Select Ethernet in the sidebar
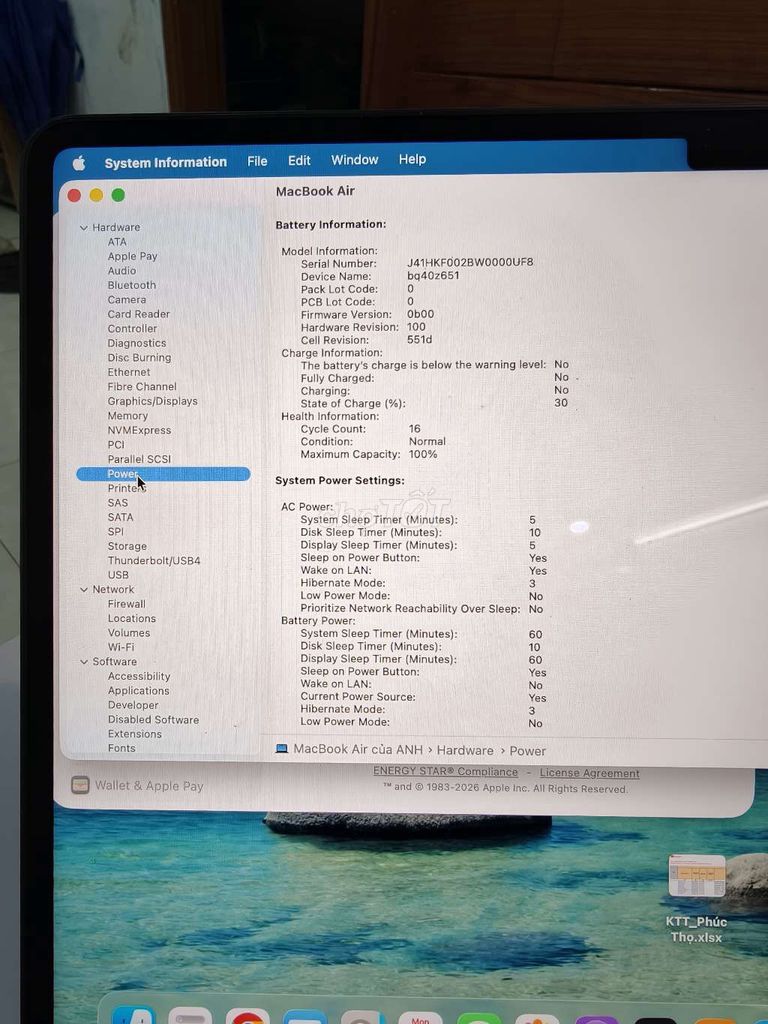Screen dimensions: 768x1024 pyautogui.click(x=129, y=372)
